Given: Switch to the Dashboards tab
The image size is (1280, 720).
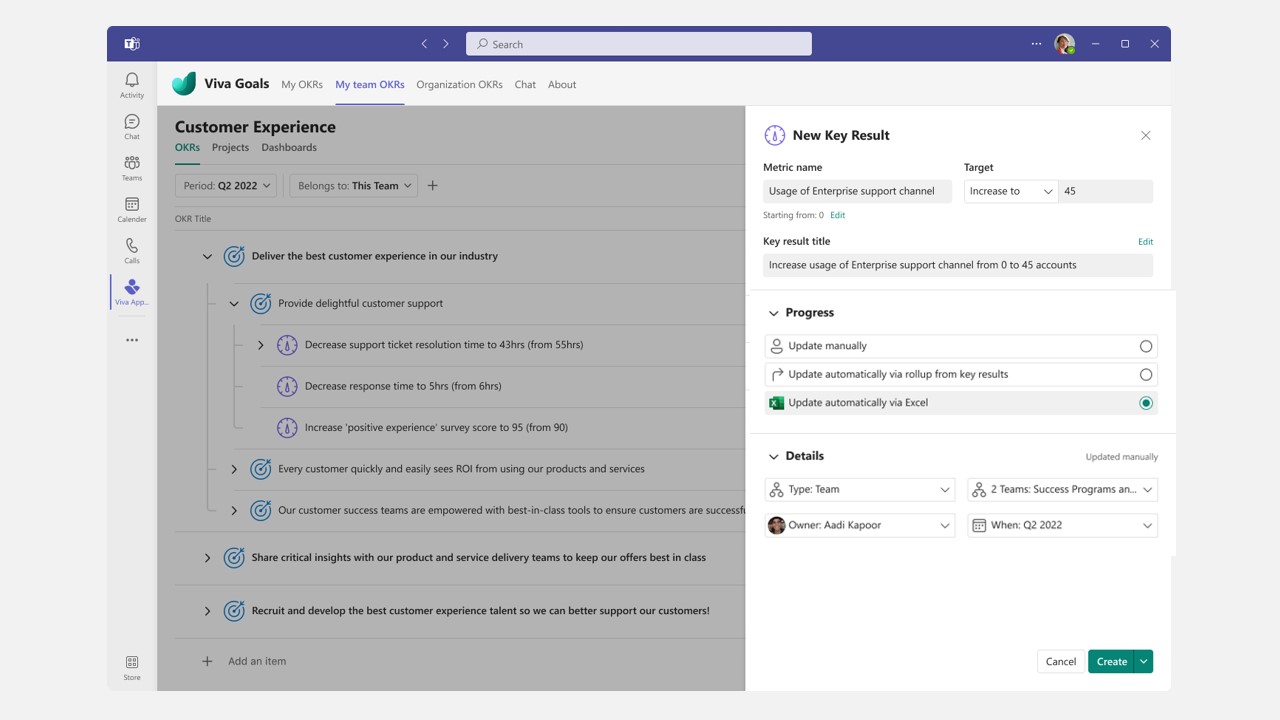Looking at the screenshot, I should pos(289,147).
